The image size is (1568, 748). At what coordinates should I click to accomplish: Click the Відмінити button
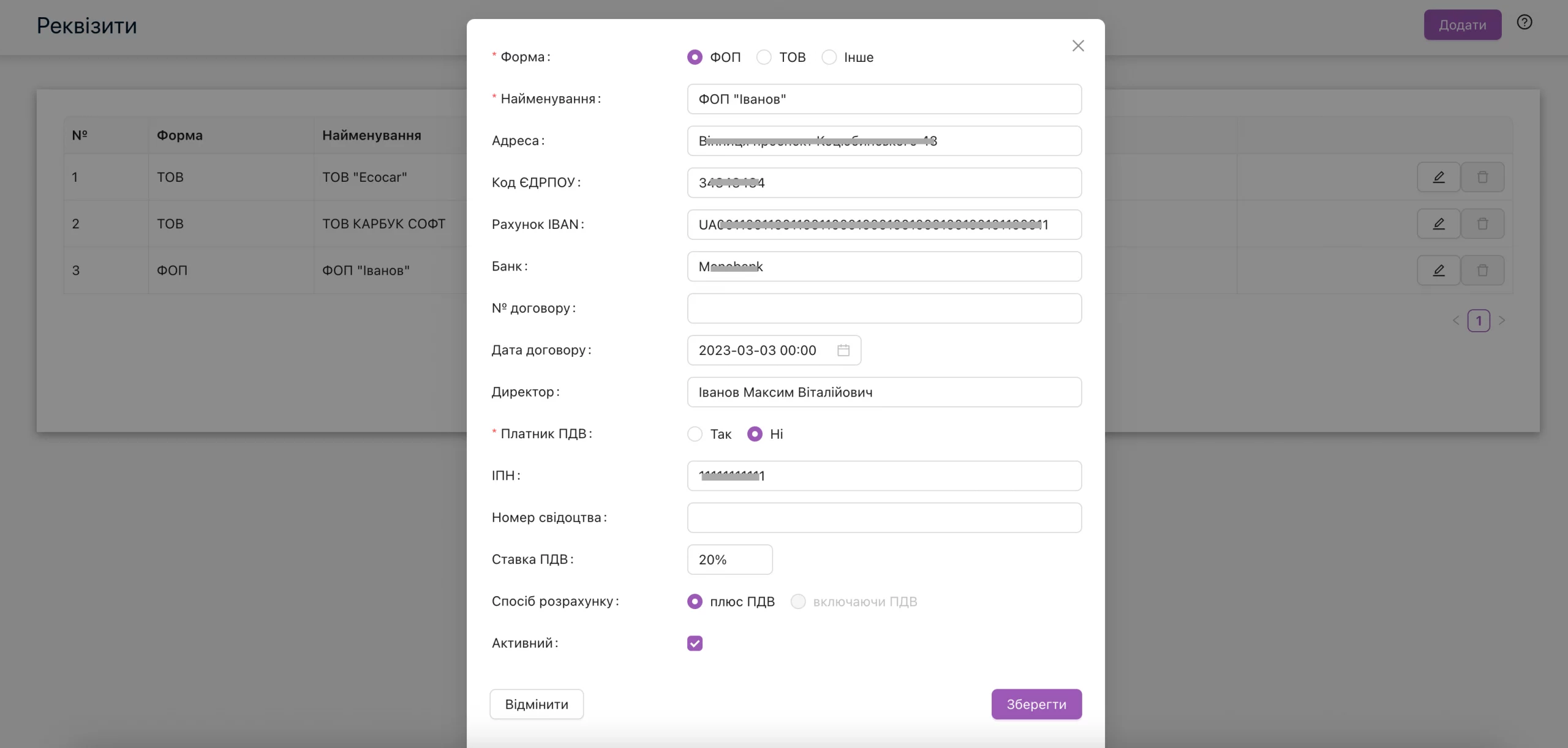point(537,705)
